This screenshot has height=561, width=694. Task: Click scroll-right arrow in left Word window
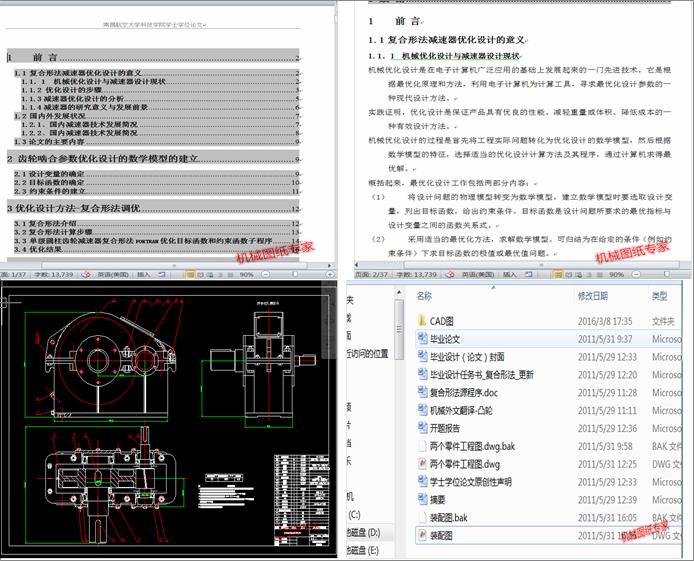pyautogui.click(x=329, y=265)
